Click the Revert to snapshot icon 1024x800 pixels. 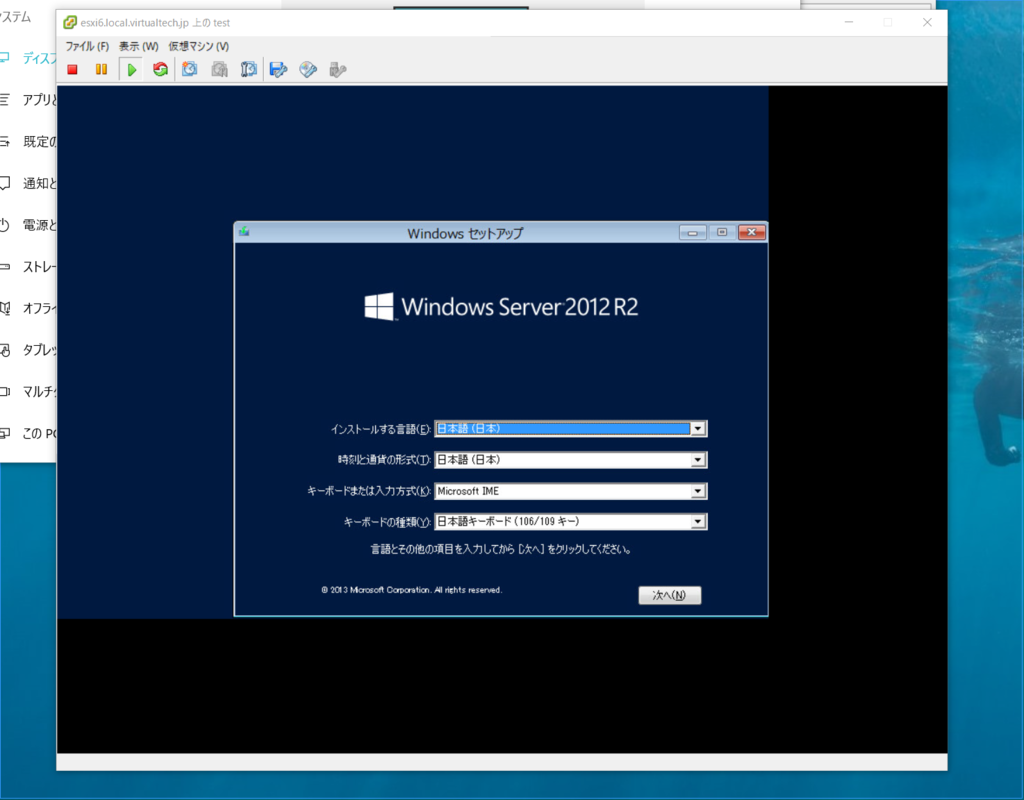pos(219,69)
